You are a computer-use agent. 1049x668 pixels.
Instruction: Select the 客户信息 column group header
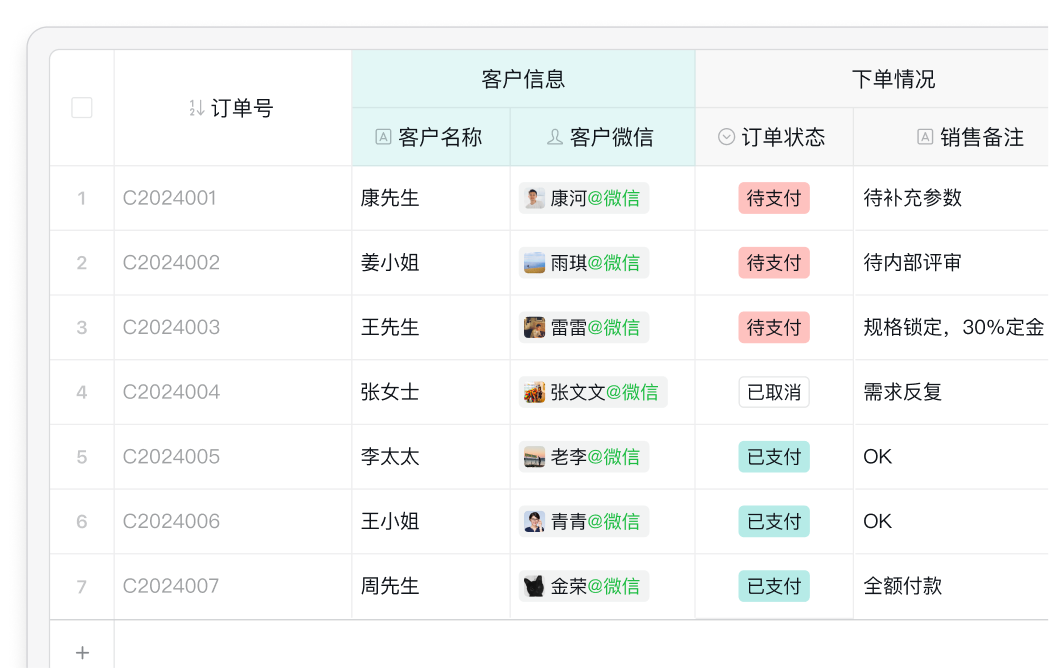[x=523, y=79]
